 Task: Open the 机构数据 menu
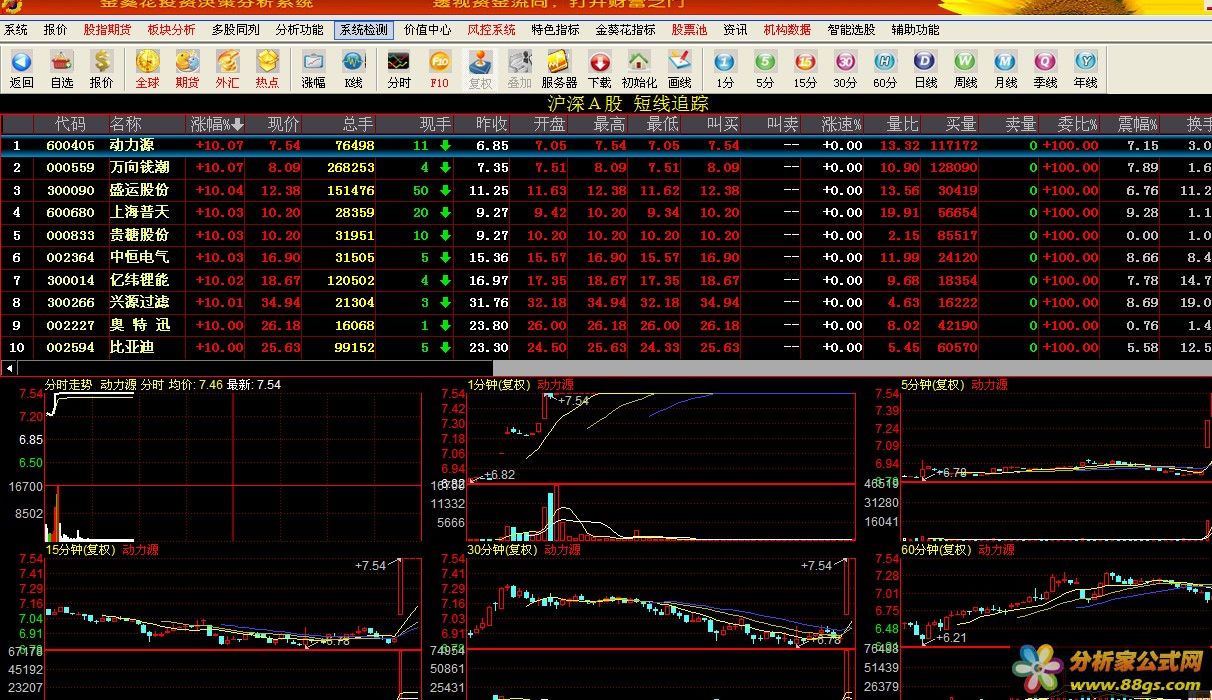pyautogui.click(x=787, y=30)
